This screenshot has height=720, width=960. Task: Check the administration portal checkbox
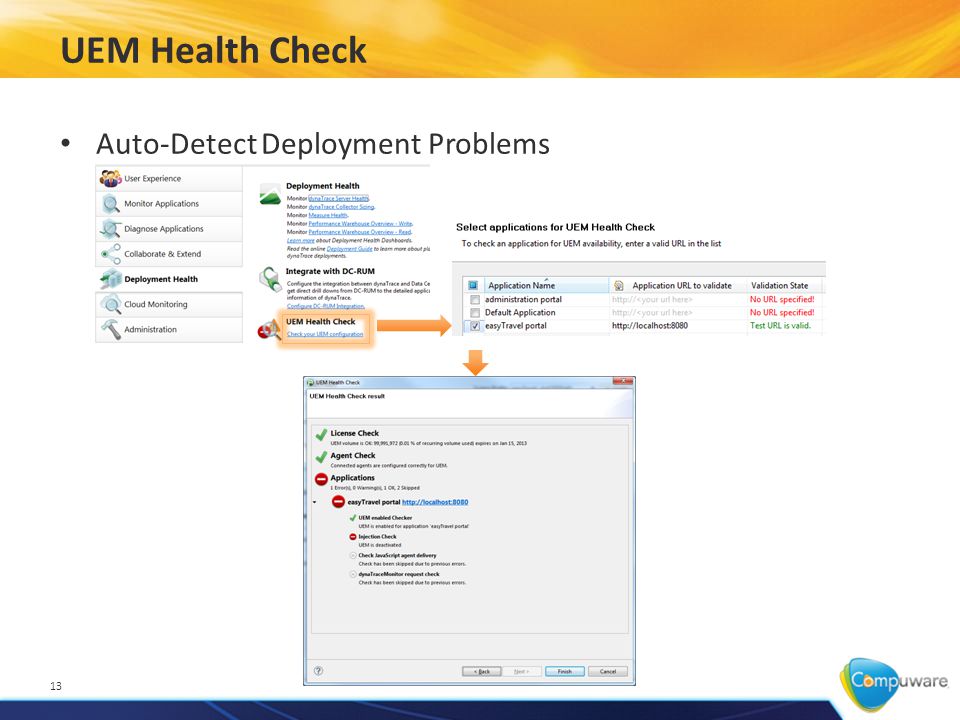click(474, 300)
